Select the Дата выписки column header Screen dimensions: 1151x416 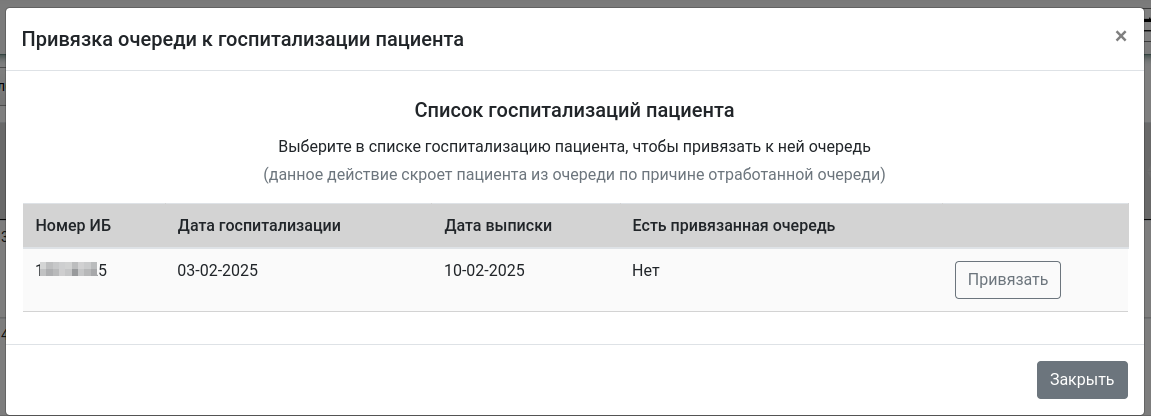tap(498, 226)
